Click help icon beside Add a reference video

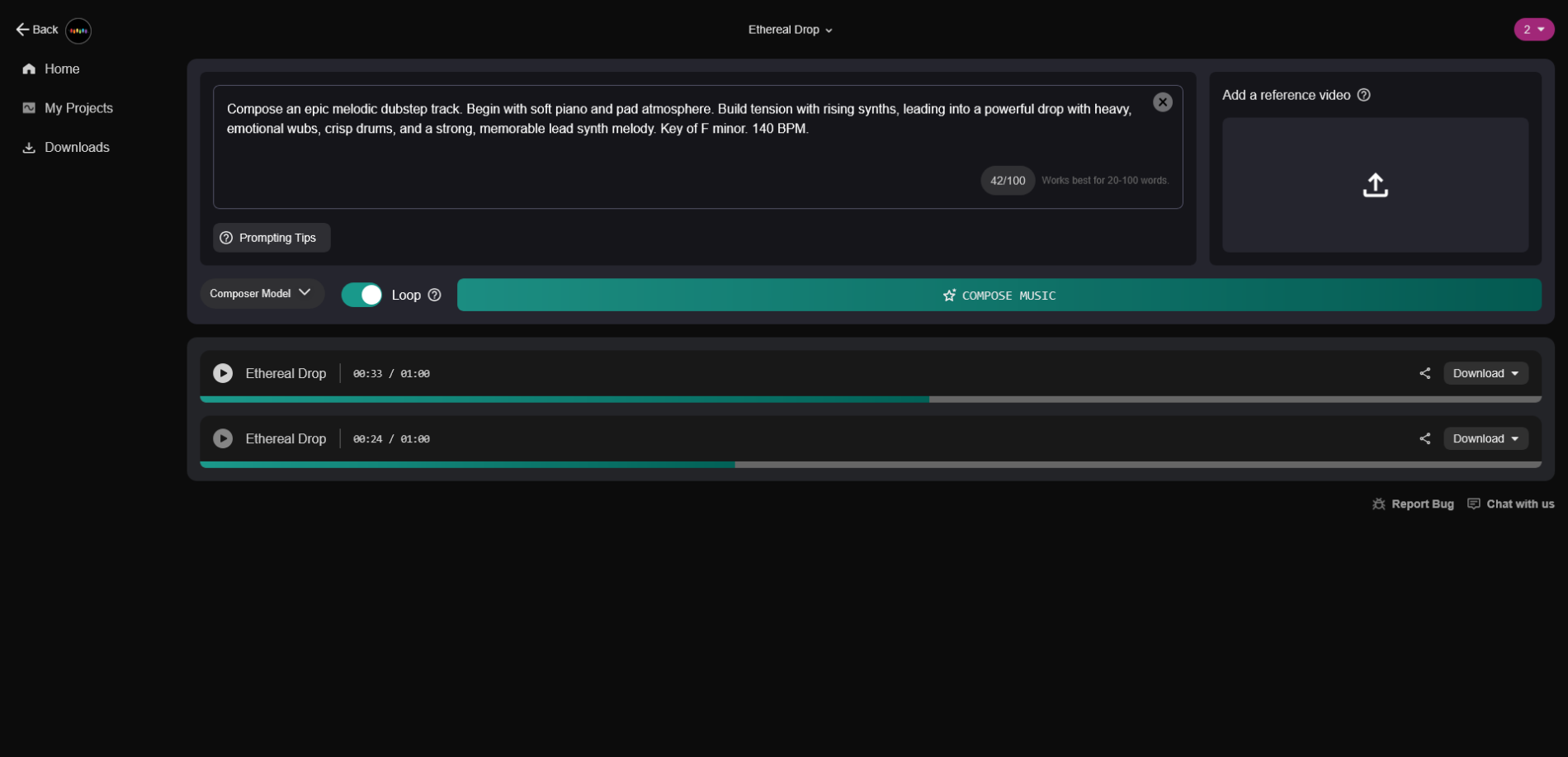[1364, 95]
